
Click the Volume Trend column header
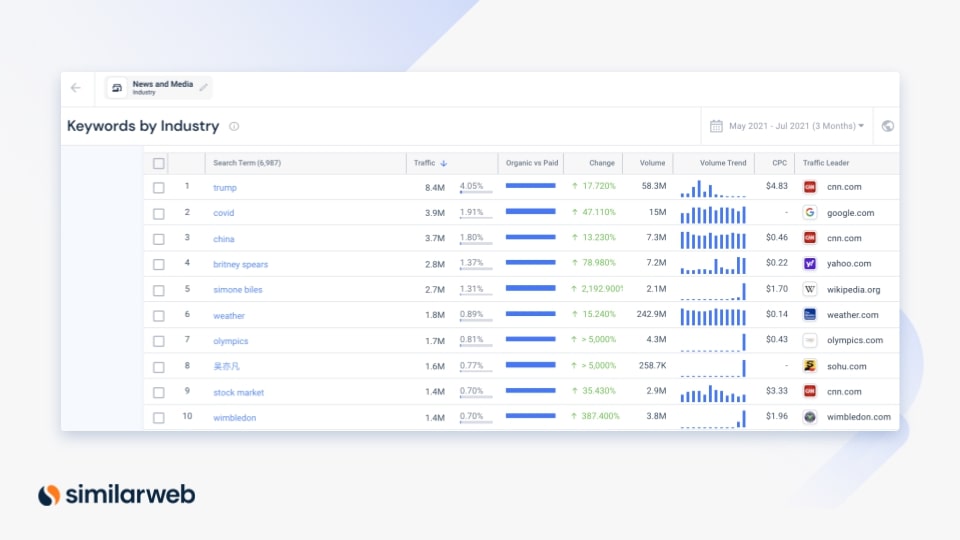(723, 163)
